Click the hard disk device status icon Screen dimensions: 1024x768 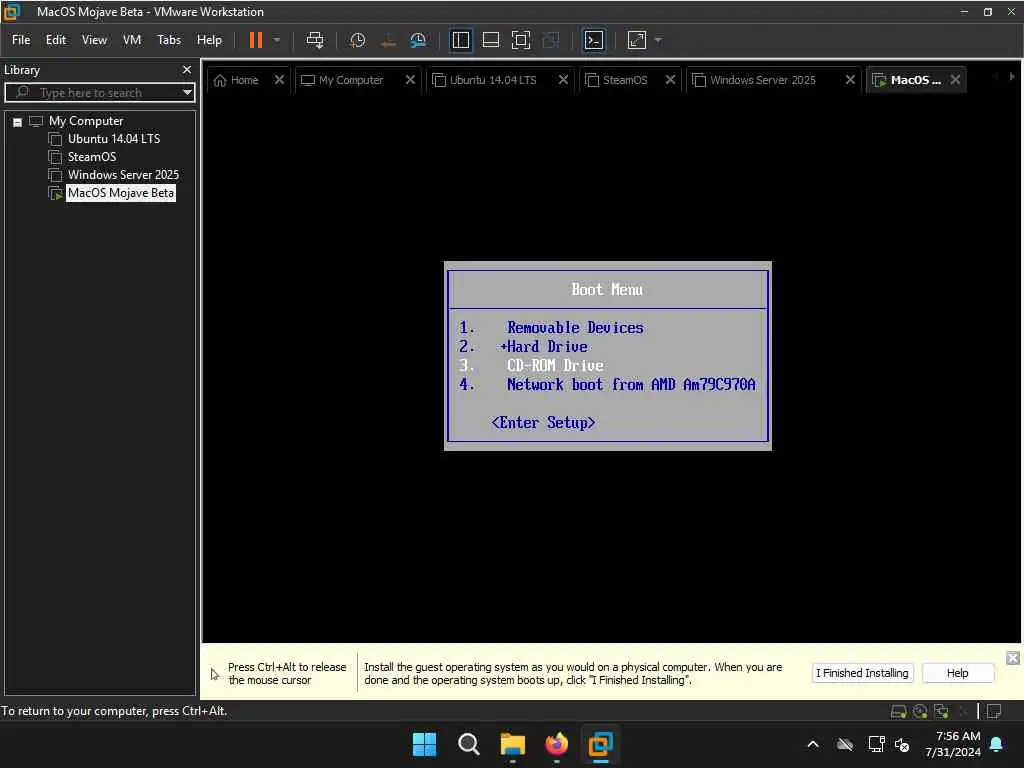[x=899, y=711]
